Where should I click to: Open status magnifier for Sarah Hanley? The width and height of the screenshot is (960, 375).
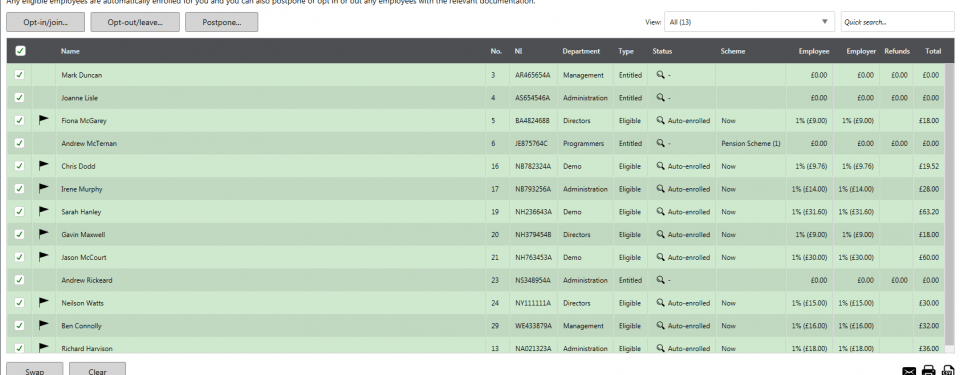click(x=661, y=212)
